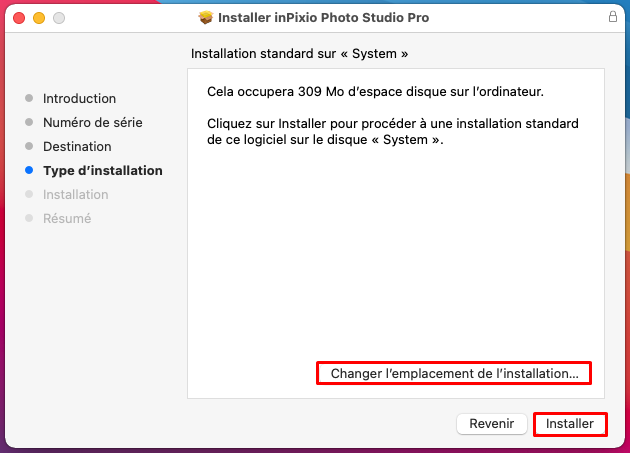Image resolution: width=630 pixels, height=453 pixels.
Task: Select the Résumé step in sidebar
Action: pos(67,218)
